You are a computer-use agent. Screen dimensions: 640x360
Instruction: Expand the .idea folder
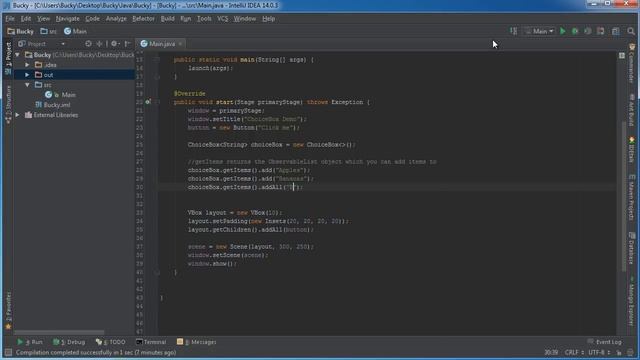(x=27, y=65)
